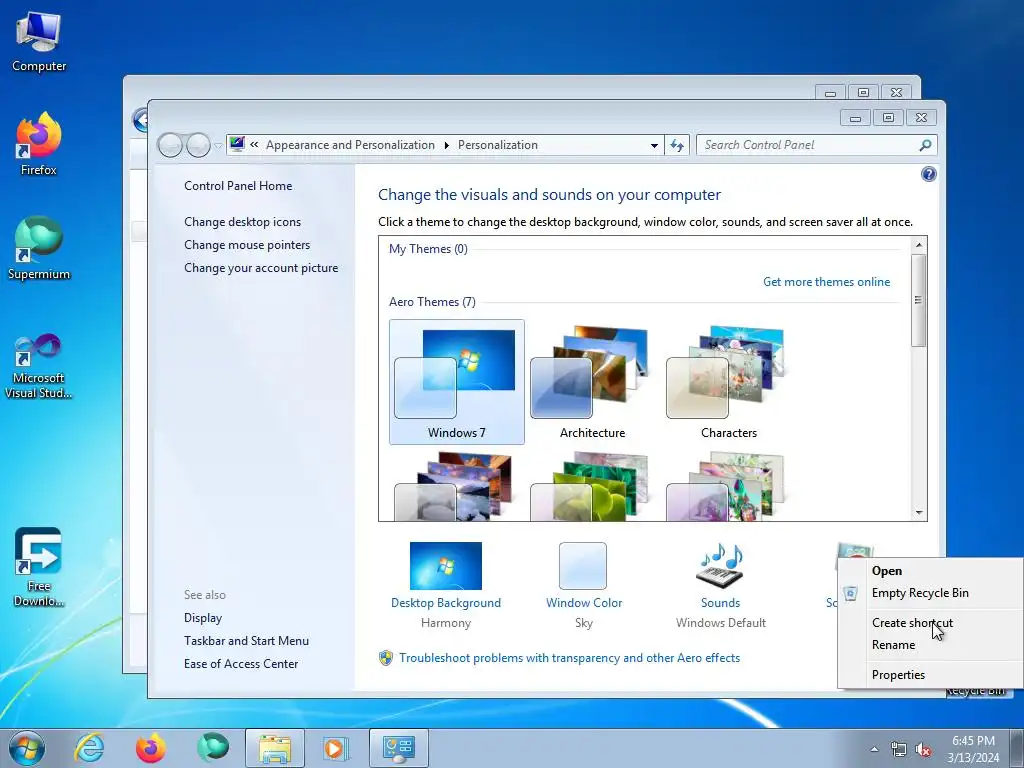The height and width of the screenshot is (768, 1024).
Task: Open Sounds settings icon
Action: (720, 566)
